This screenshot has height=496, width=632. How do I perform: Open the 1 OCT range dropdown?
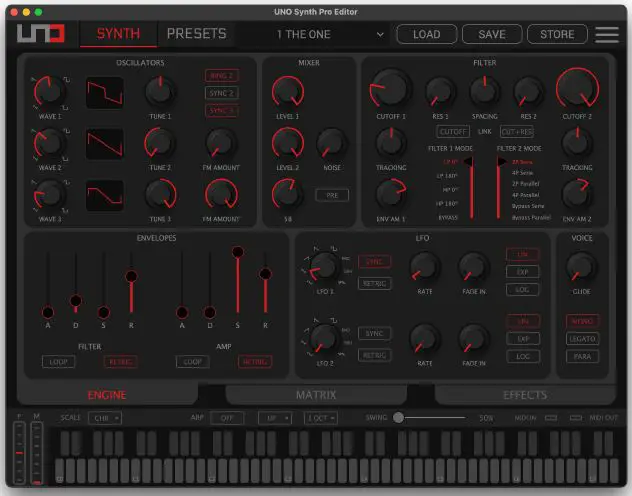tap(321, 418)
